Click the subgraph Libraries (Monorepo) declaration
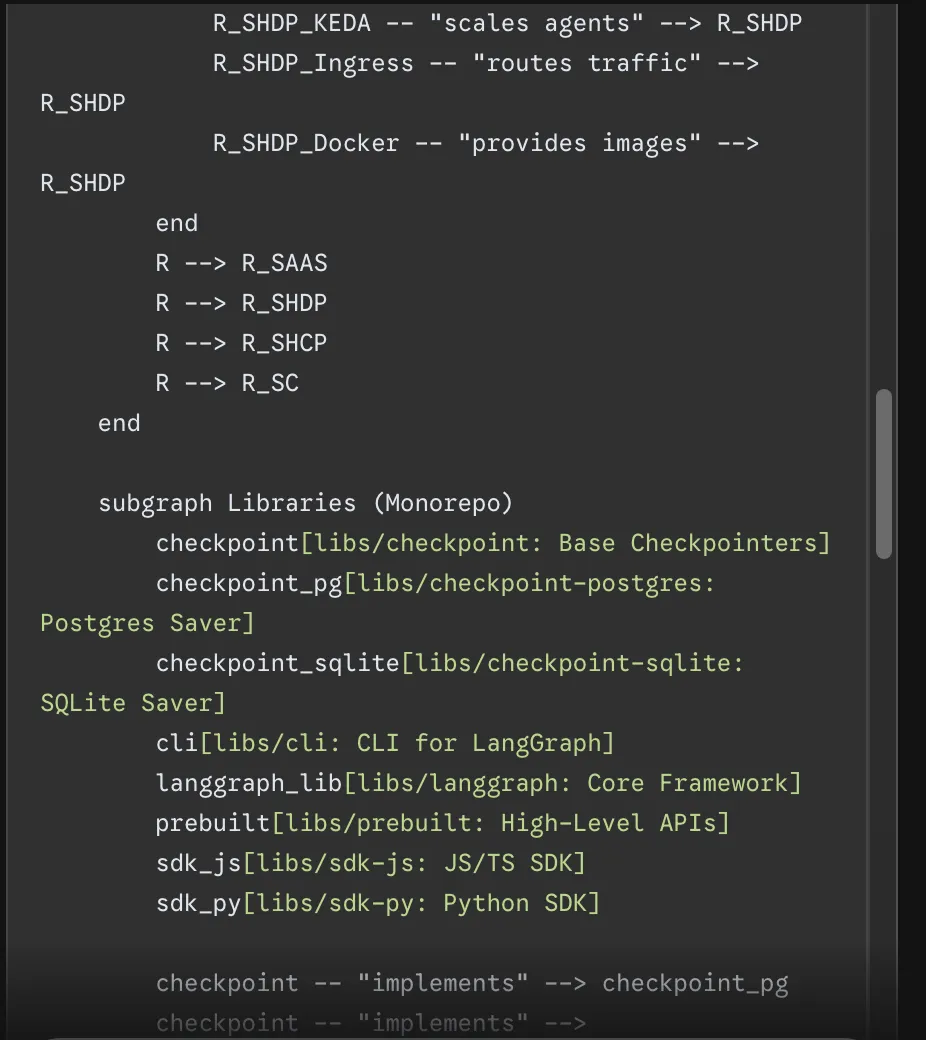This screenshot has width=926, height=1040. coord(305,502)
